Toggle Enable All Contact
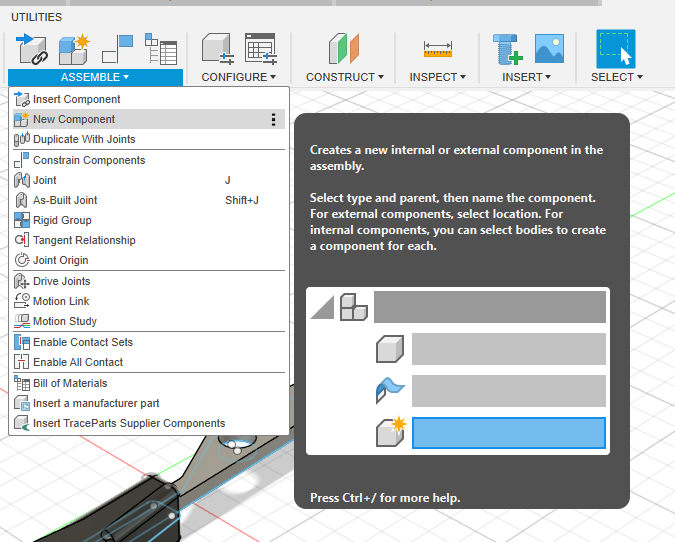Screen dimensions: 675x542 78,362
